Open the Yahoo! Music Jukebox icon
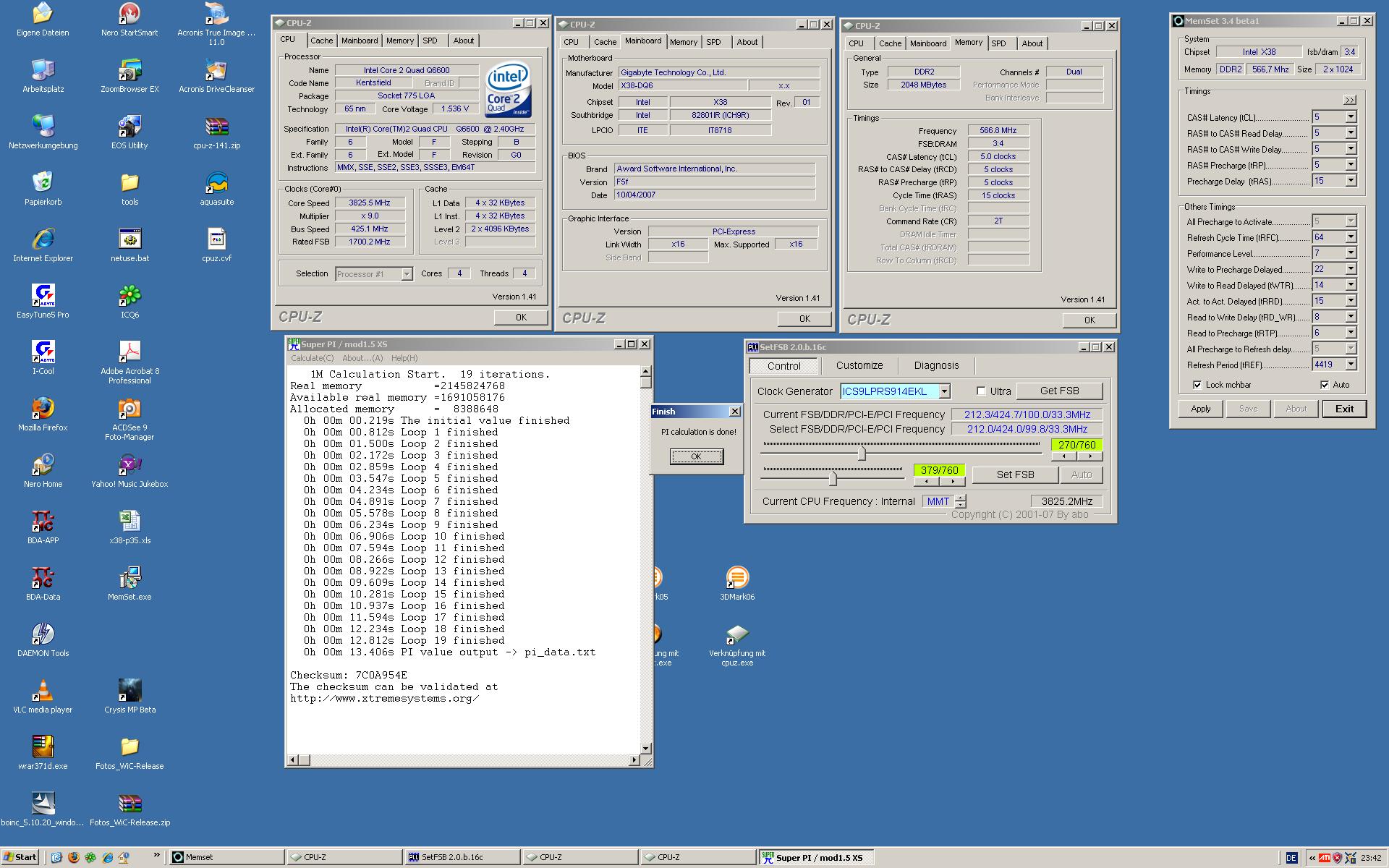 click(x=129, y=471)
